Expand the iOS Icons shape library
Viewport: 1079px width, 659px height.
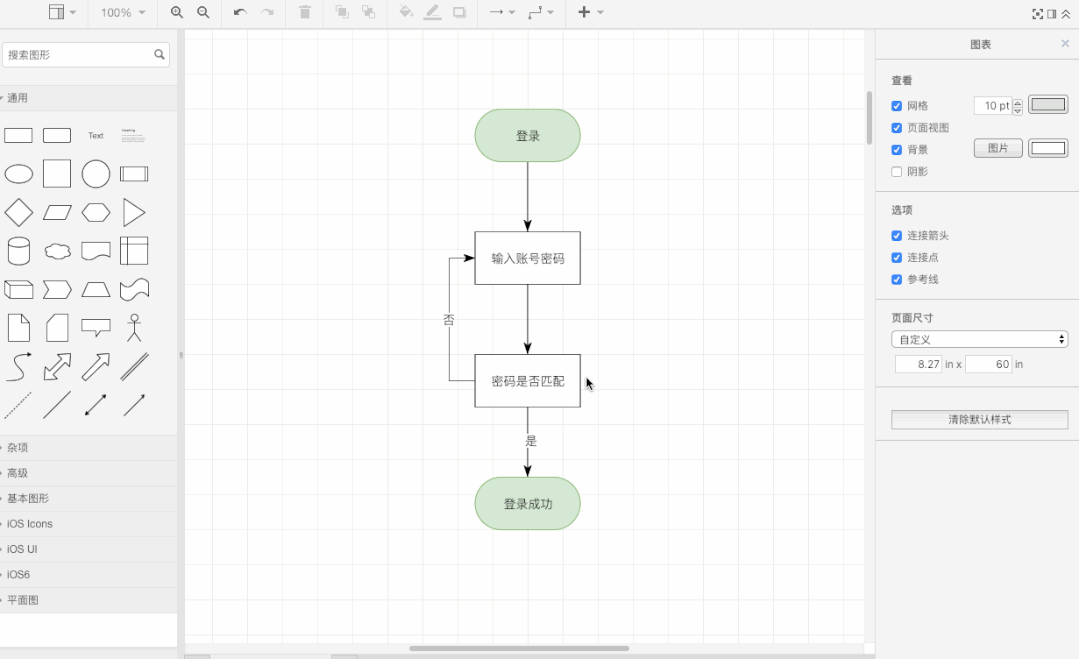click(x=30, y=524)
